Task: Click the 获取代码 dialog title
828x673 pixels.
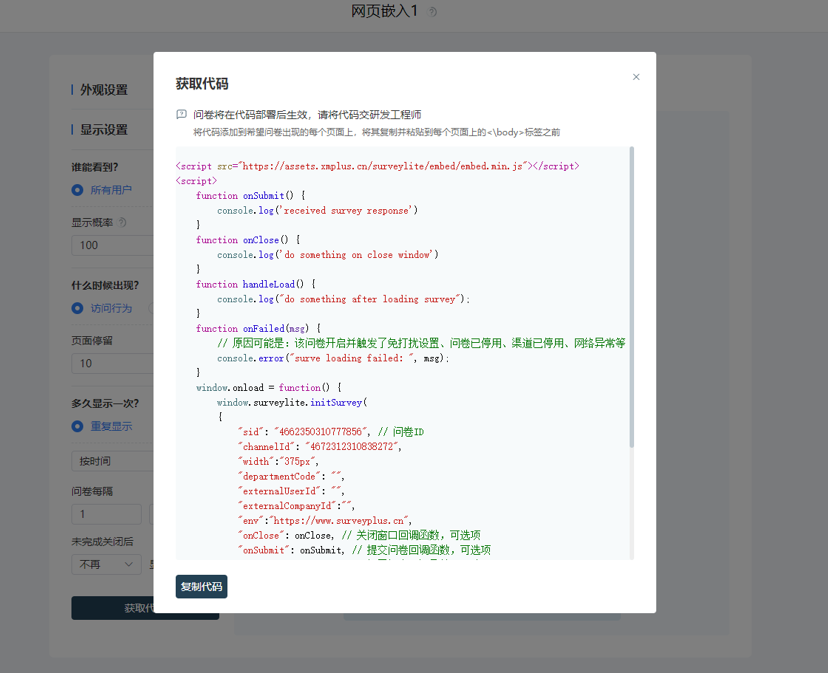Action: [x=202, y=83]
